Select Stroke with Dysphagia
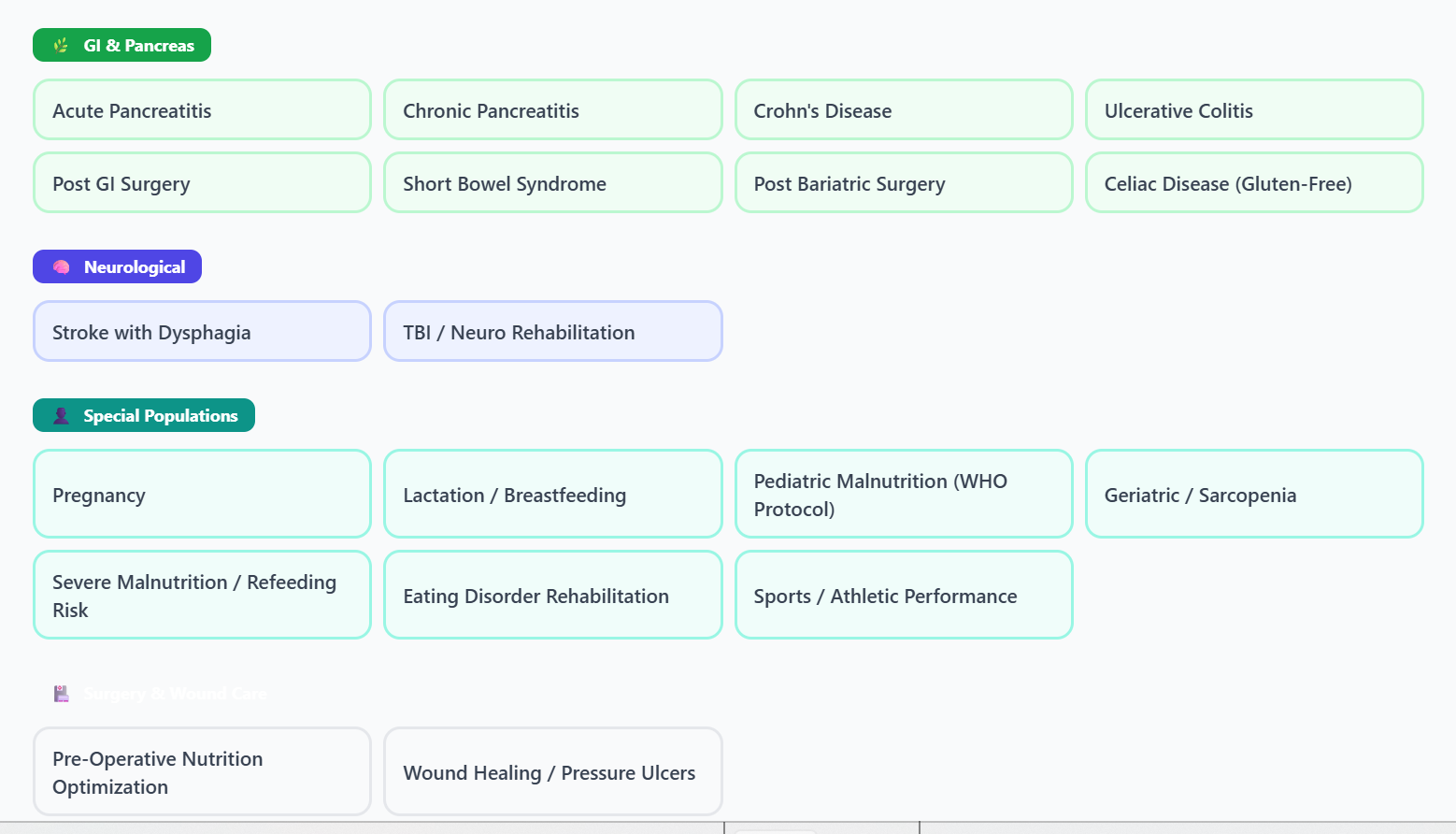Viewport: 1456px width, 834px height. coord(202,332)
